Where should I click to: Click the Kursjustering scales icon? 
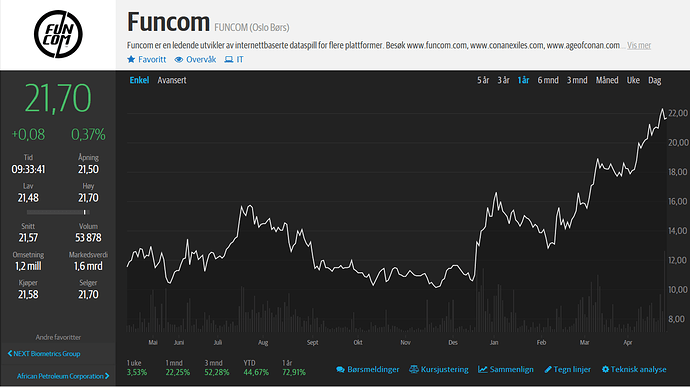point(414,369)
